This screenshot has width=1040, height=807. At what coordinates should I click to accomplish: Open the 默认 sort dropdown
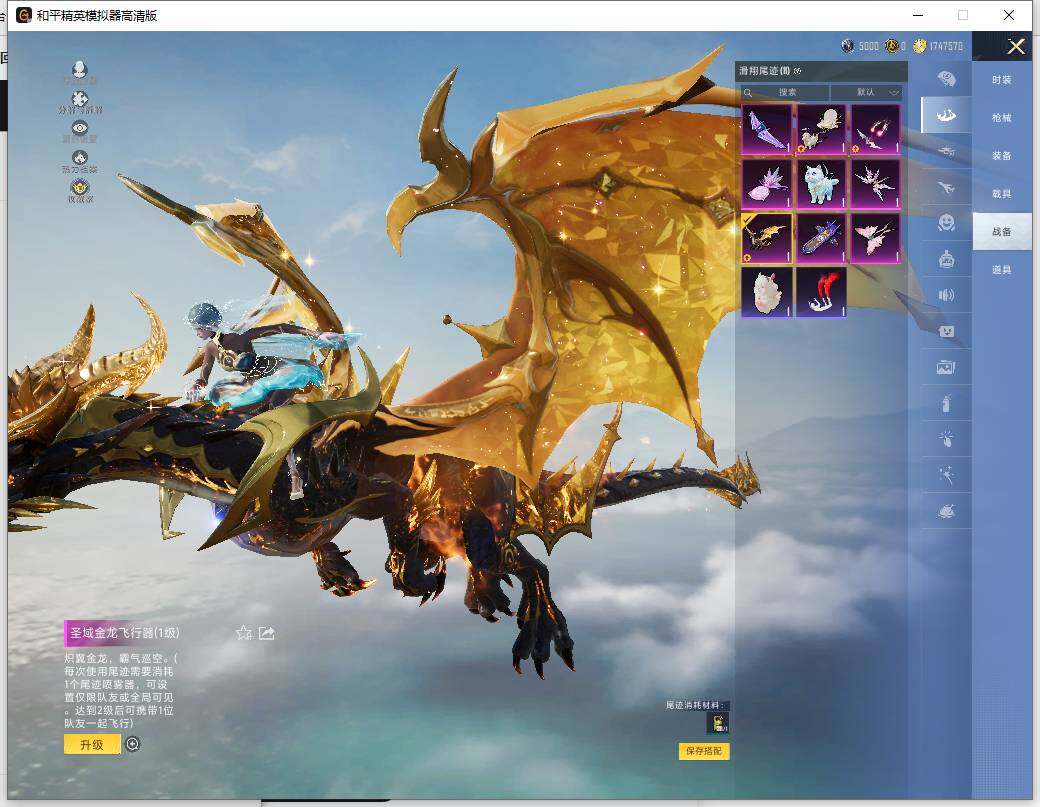(x=866, y=92)
